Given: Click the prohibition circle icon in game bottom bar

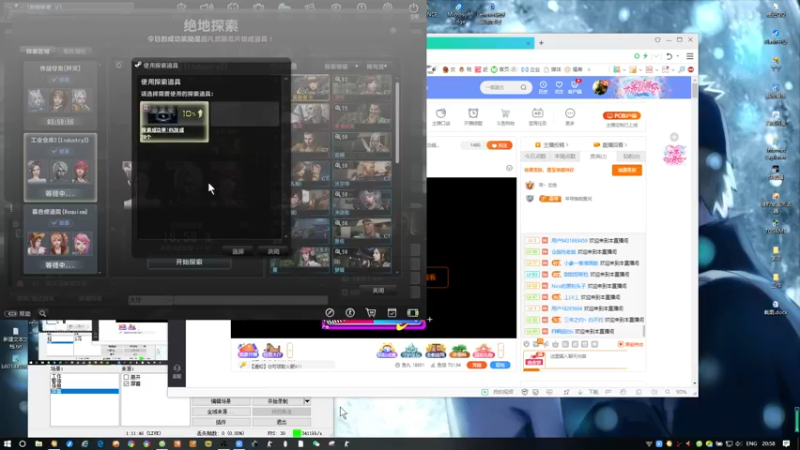Looking at the screenshot, I should pos(330,312).
